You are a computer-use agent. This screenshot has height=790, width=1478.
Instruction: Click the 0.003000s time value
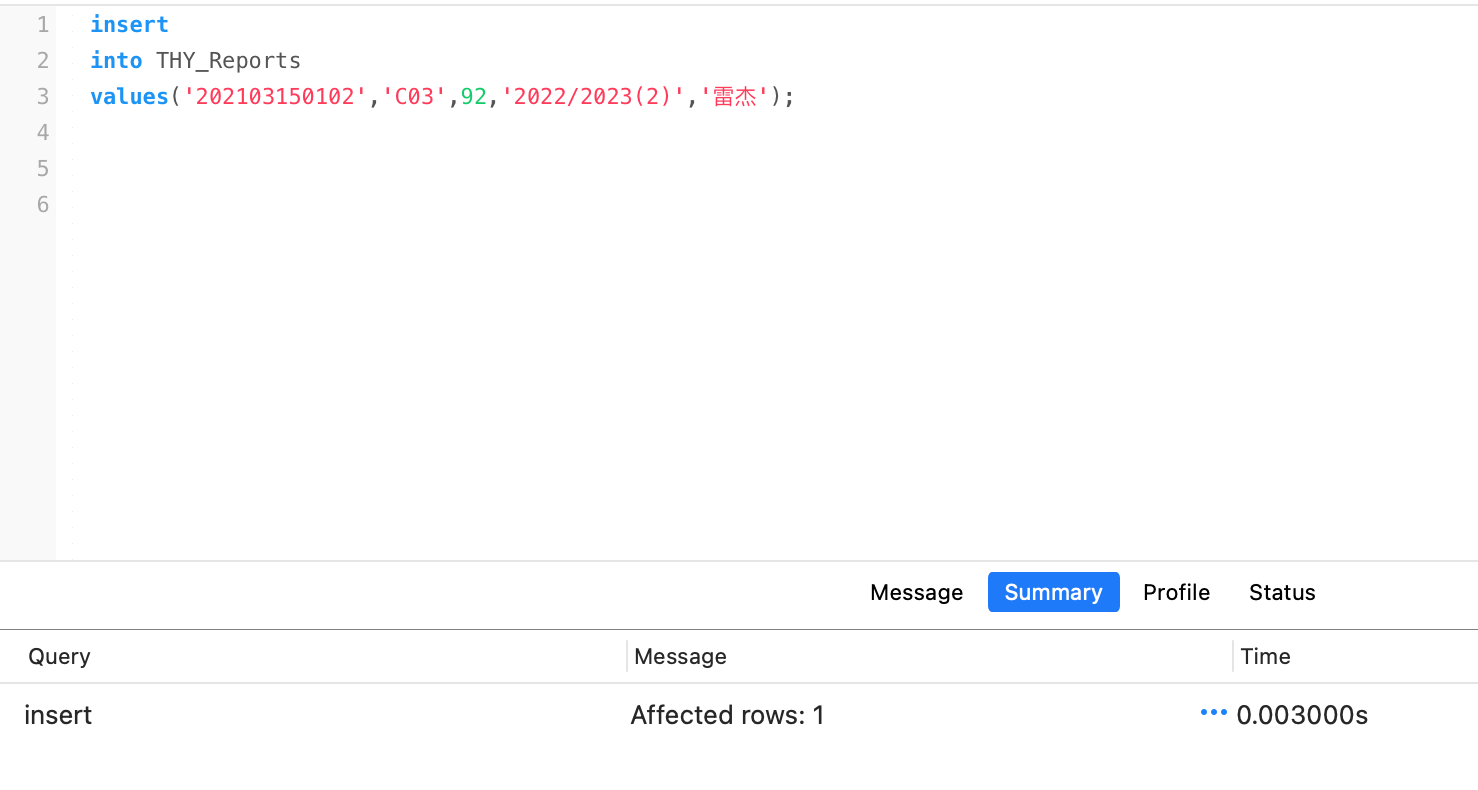tap(1302, 715)
